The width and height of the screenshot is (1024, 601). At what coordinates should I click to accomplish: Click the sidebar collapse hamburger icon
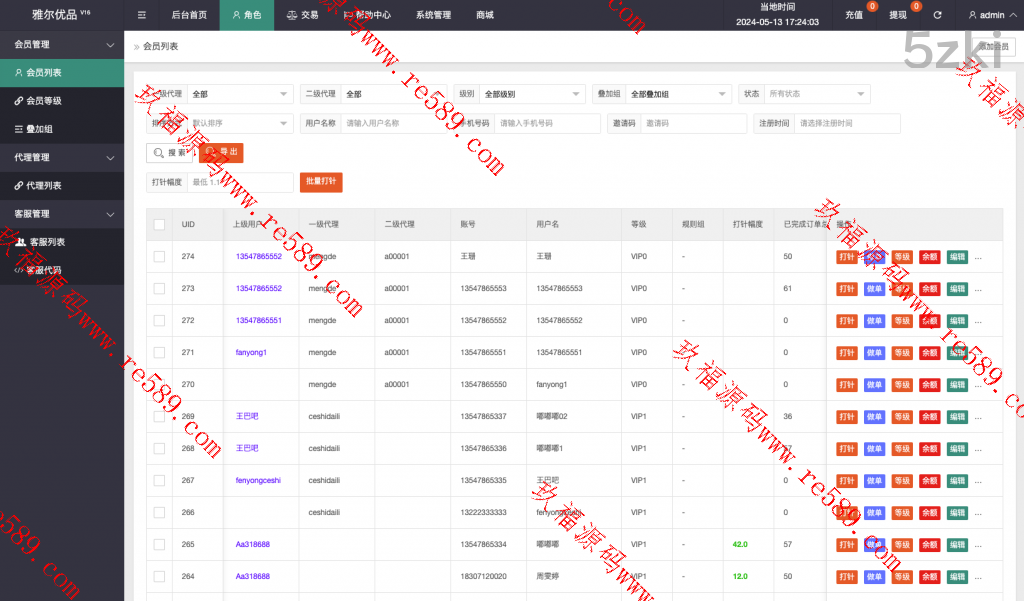(141, 15)
